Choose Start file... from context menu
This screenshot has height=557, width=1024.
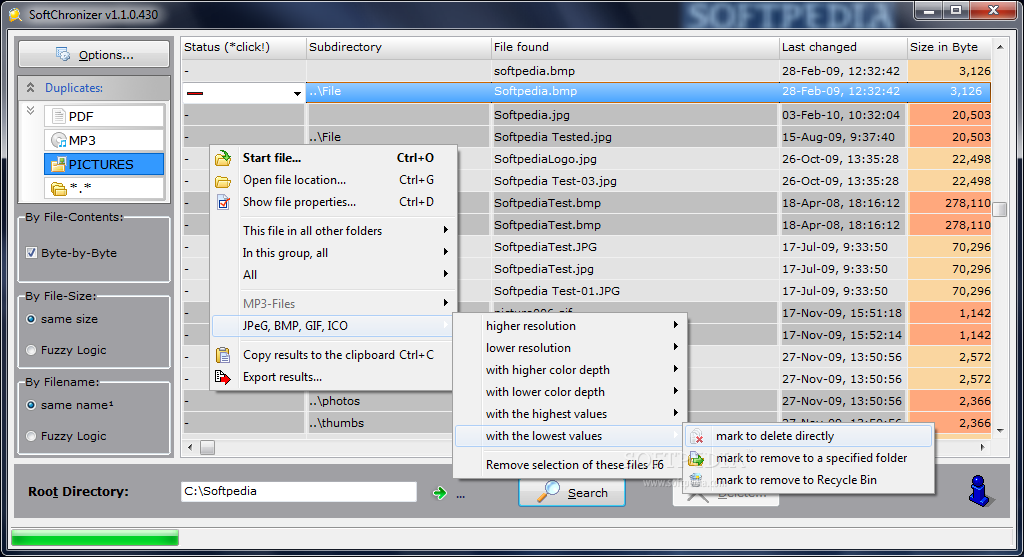[334, 158]
